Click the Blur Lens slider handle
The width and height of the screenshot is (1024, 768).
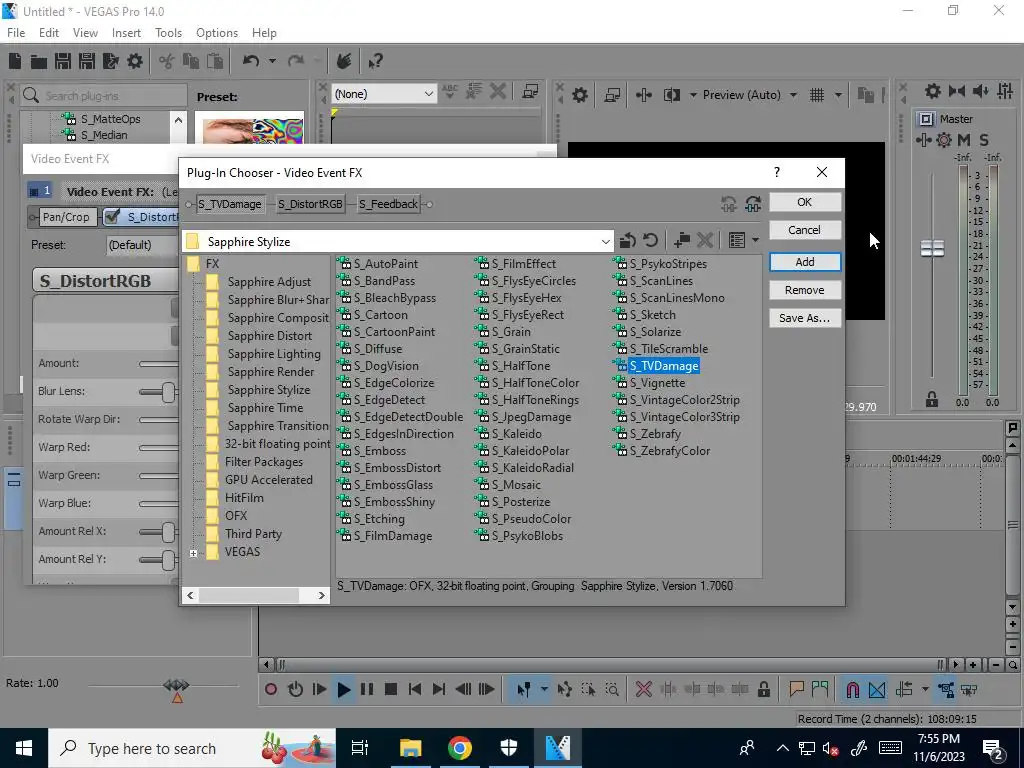coord(168,392)
